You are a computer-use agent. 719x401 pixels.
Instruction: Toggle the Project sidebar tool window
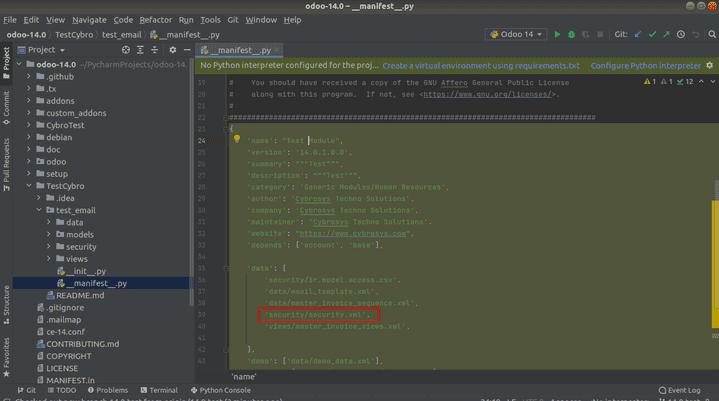(6, 63)
